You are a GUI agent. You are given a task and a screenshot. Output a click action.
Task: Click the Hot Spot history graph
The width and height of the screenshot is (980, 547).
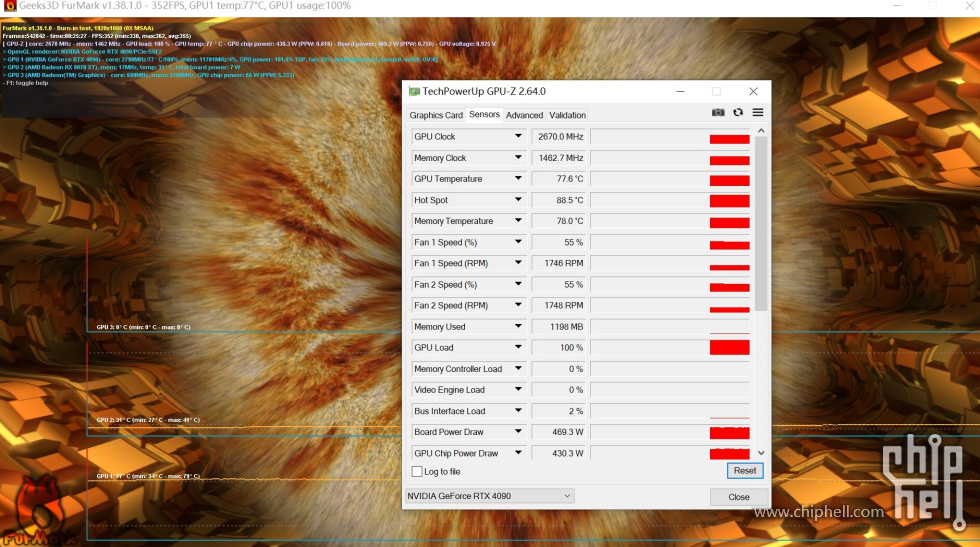click(670, 200)
